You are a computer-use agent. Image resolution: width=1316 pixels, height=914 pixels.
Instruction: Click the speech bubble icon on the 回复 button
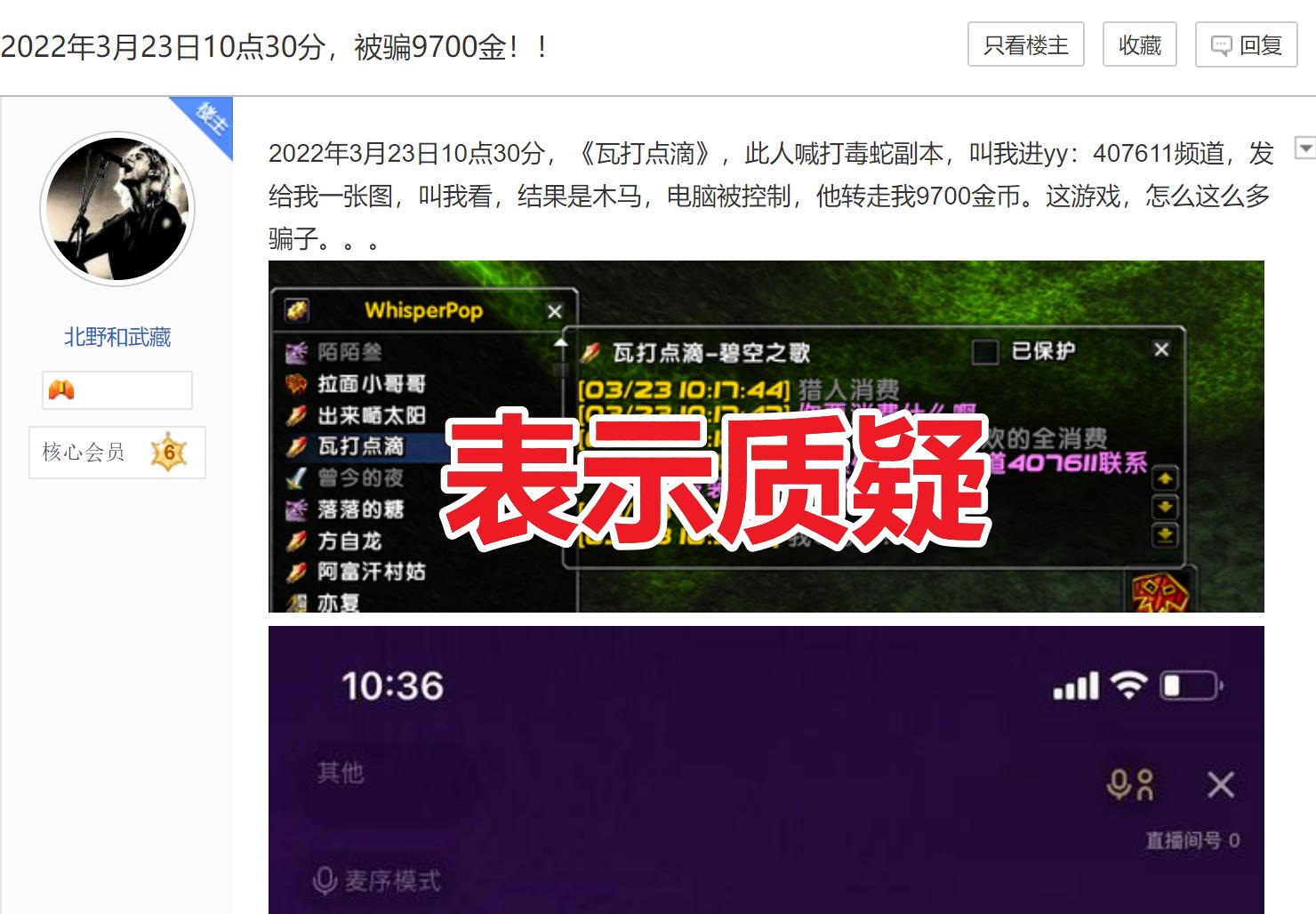1222,44
